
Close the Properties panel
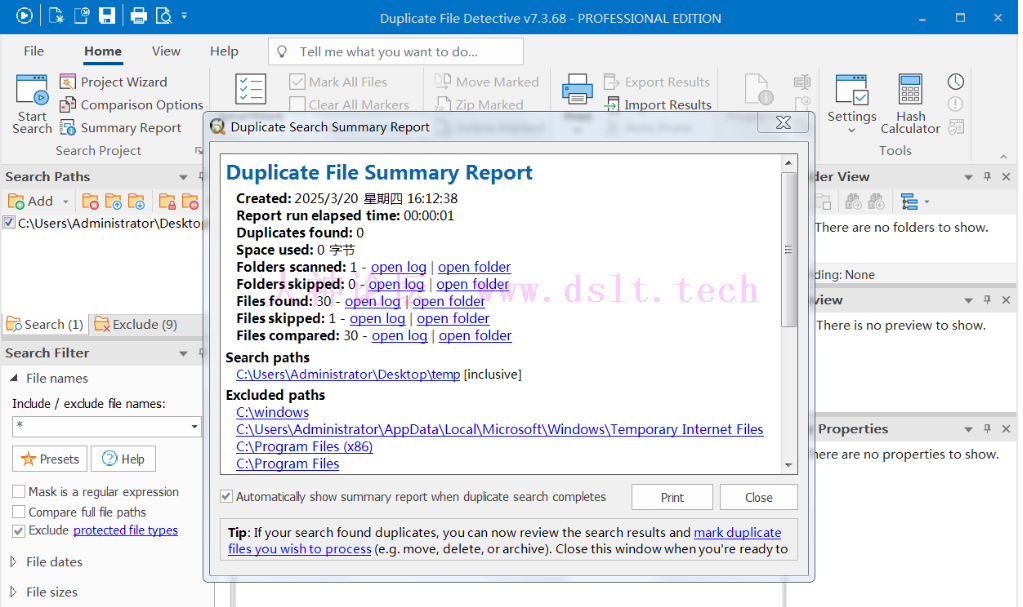tap(1006, 429)
